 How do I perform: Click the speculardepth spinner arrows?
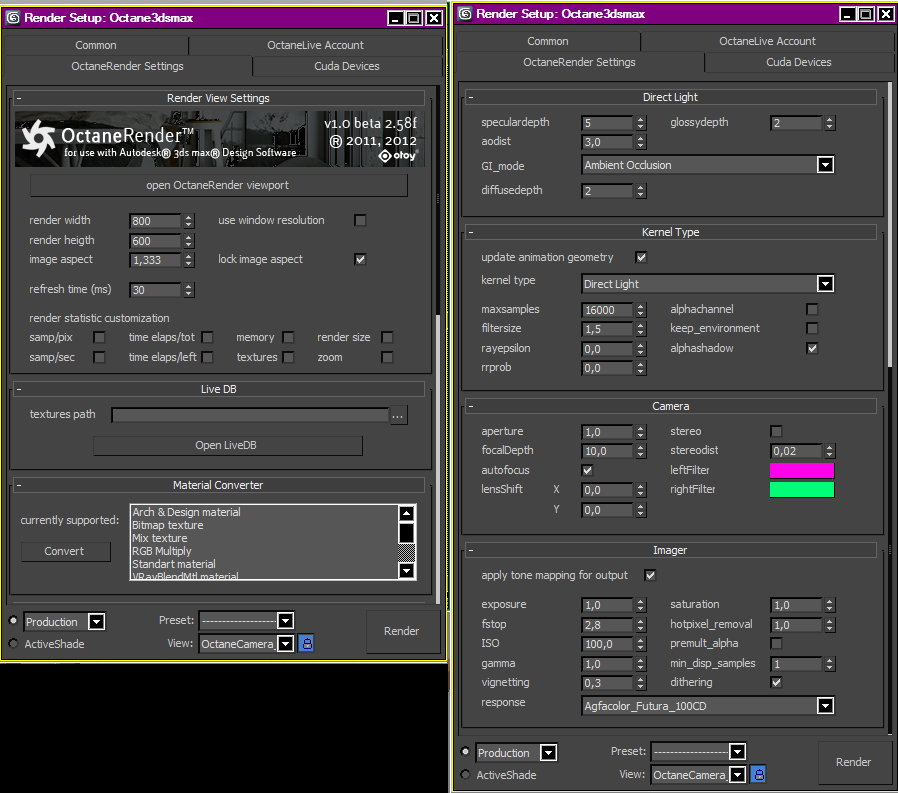[641, 123]
